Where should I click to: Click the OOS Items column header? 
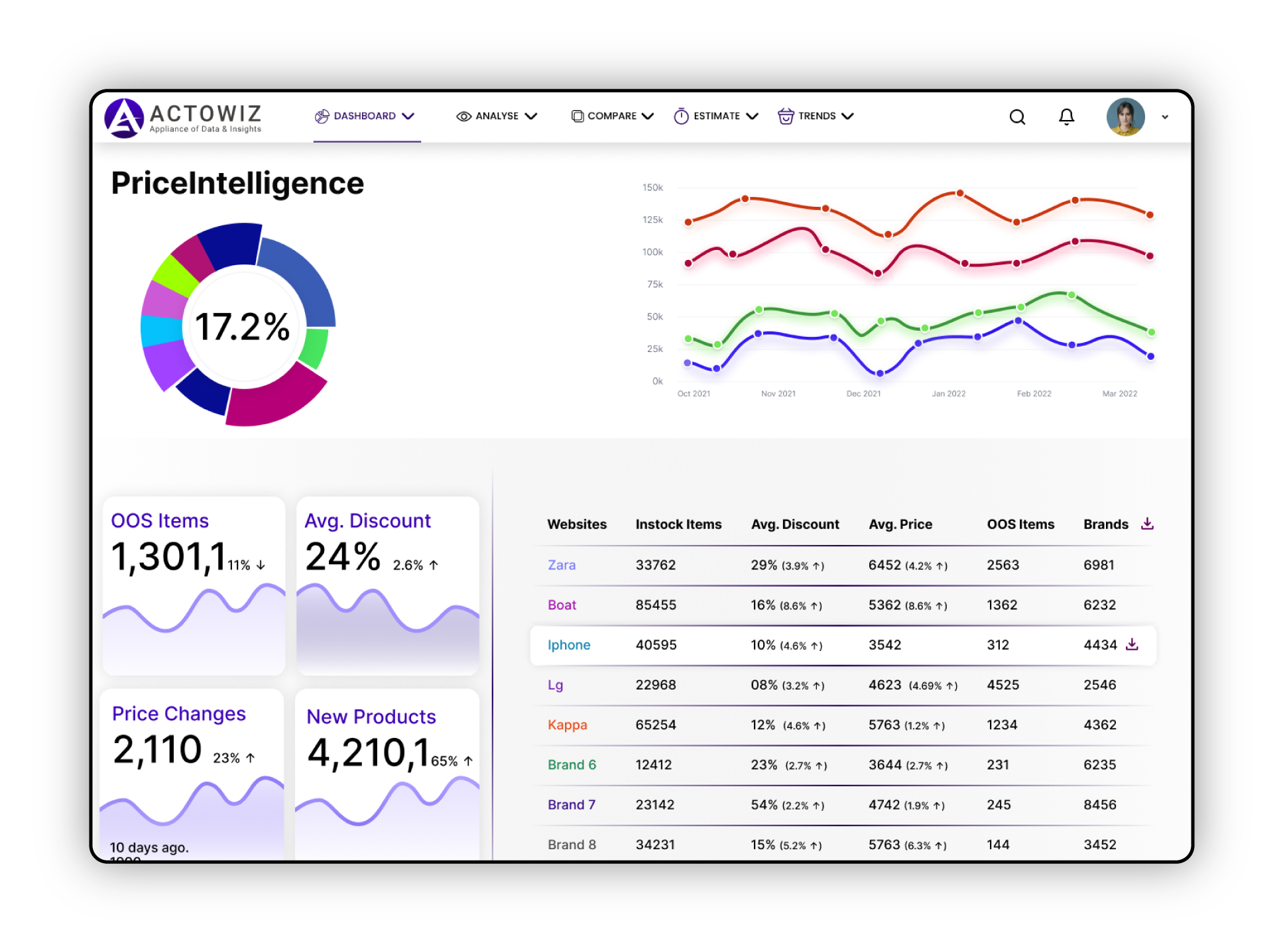(x=1020, y=524)
